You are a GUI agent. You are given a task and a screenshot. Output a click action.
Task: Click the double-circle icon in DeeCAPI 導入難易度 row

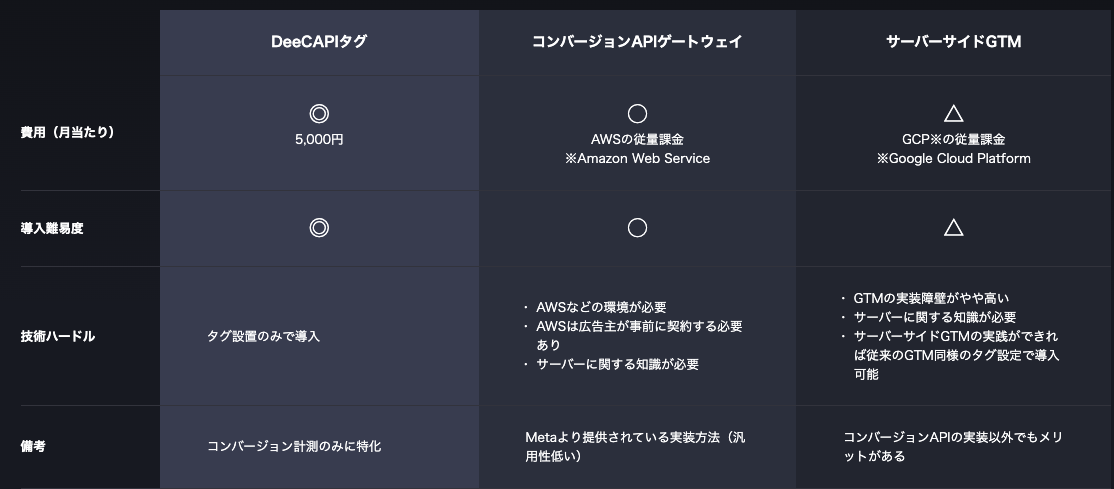pyautogui.click(x=319, y=228)
